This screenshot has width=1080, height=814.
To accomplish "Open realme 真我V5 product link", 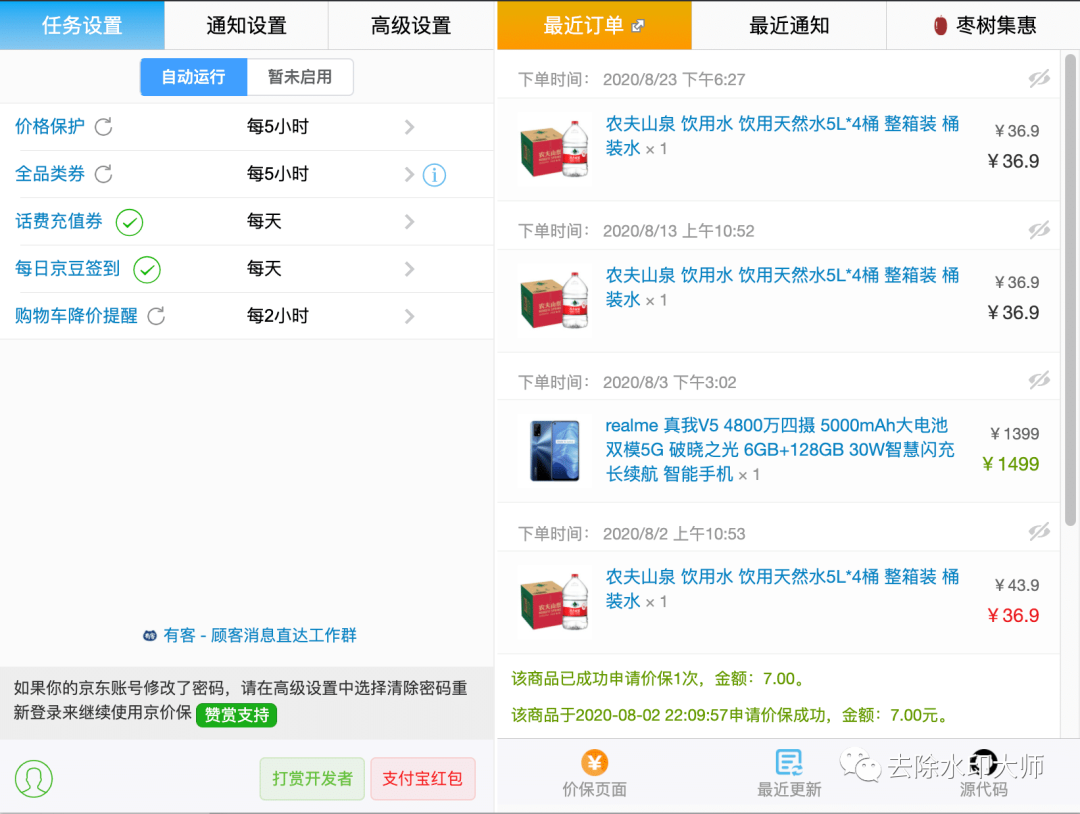I will [780, 450].
